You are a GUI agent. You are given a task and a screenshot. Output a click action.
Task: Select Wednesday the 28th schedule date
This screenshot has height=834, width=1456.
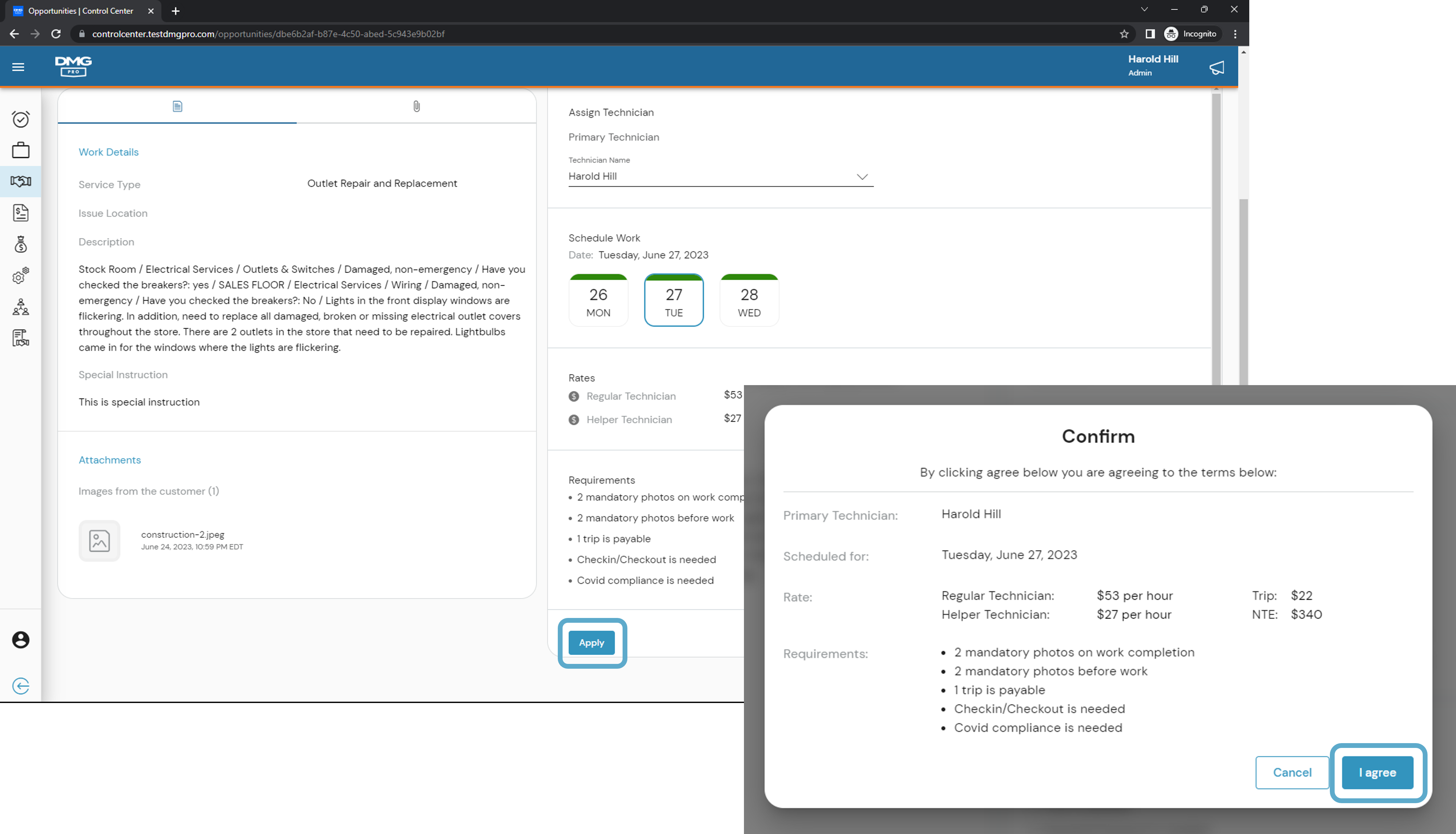(x=749, y=300)
